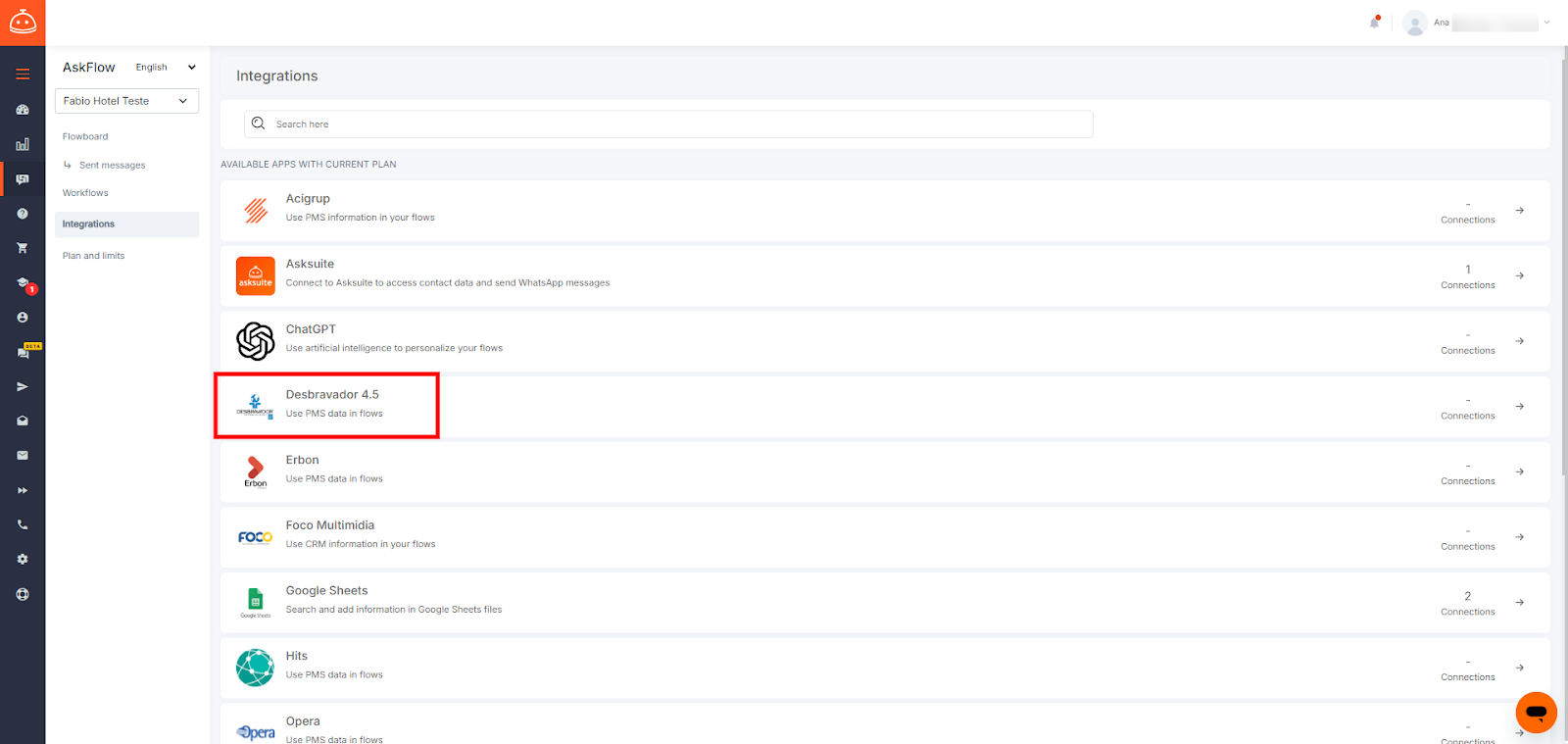The width and height of the screenshot is (1568, 744).
Task: Open Acigrup integration arrow
Action: (1520, 211)
